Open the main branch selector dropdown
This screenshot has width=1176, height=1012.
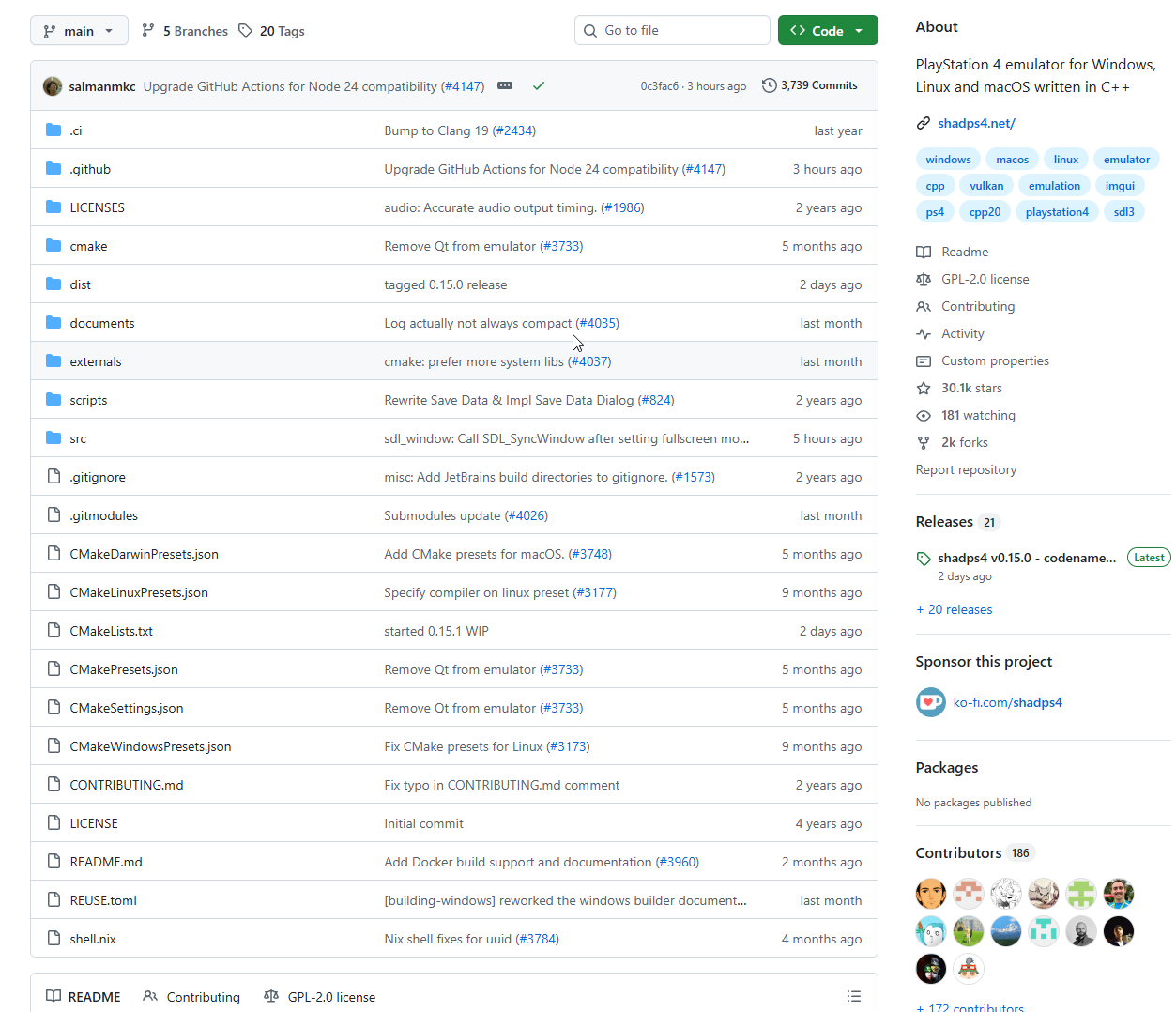pos(79,30)
